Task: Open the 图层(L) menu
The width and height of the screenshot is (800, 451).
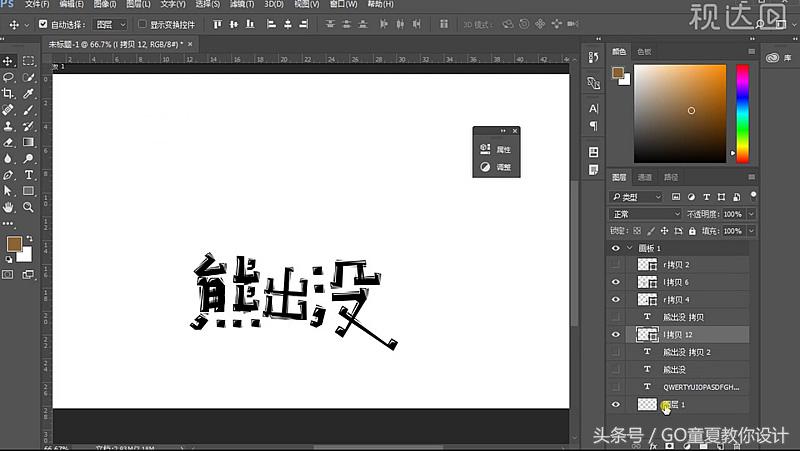Action: click(x=138, y=4)
